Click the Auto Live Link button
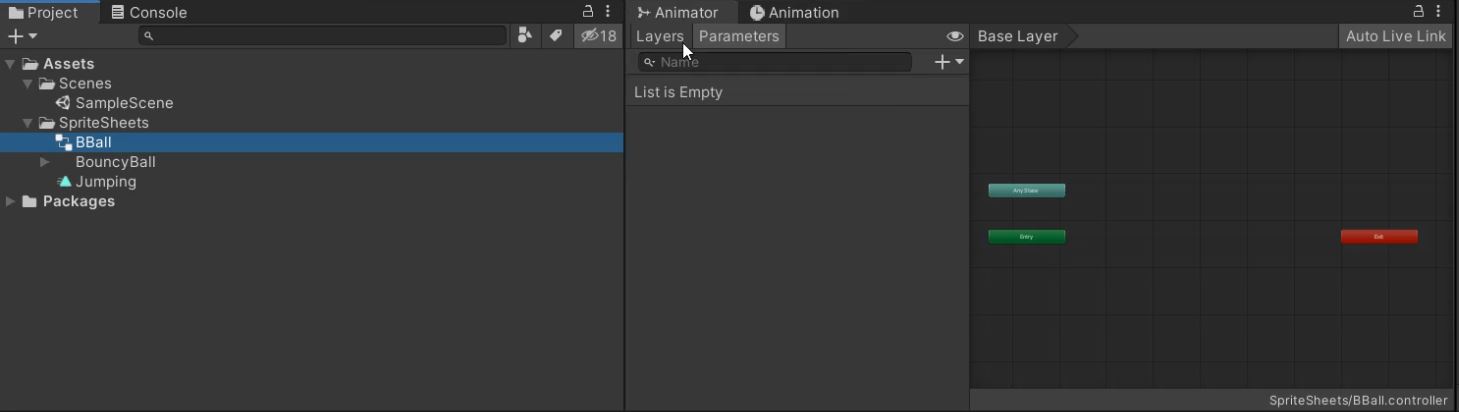The height and width of the screenshot is (412, 1459). pyautogui.click(x=1395, y=36)
